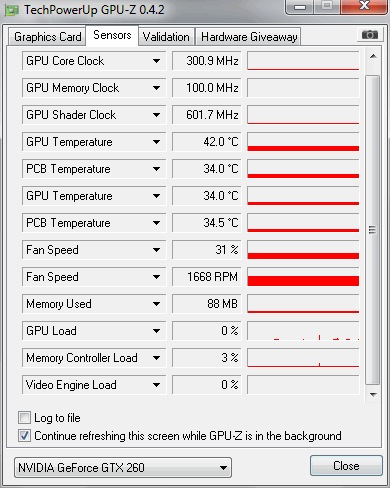Click the GPU-Z title bar app icon
390x488 pixels.
[x=12, y=10]
